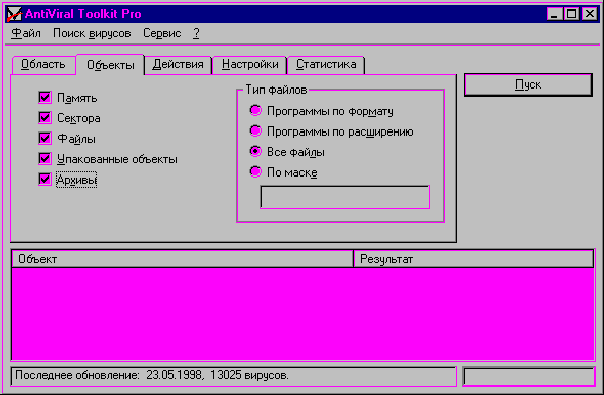The image size is (604, 395).
Task: Open the Настройки tab
Action: [x=250, y=64]
